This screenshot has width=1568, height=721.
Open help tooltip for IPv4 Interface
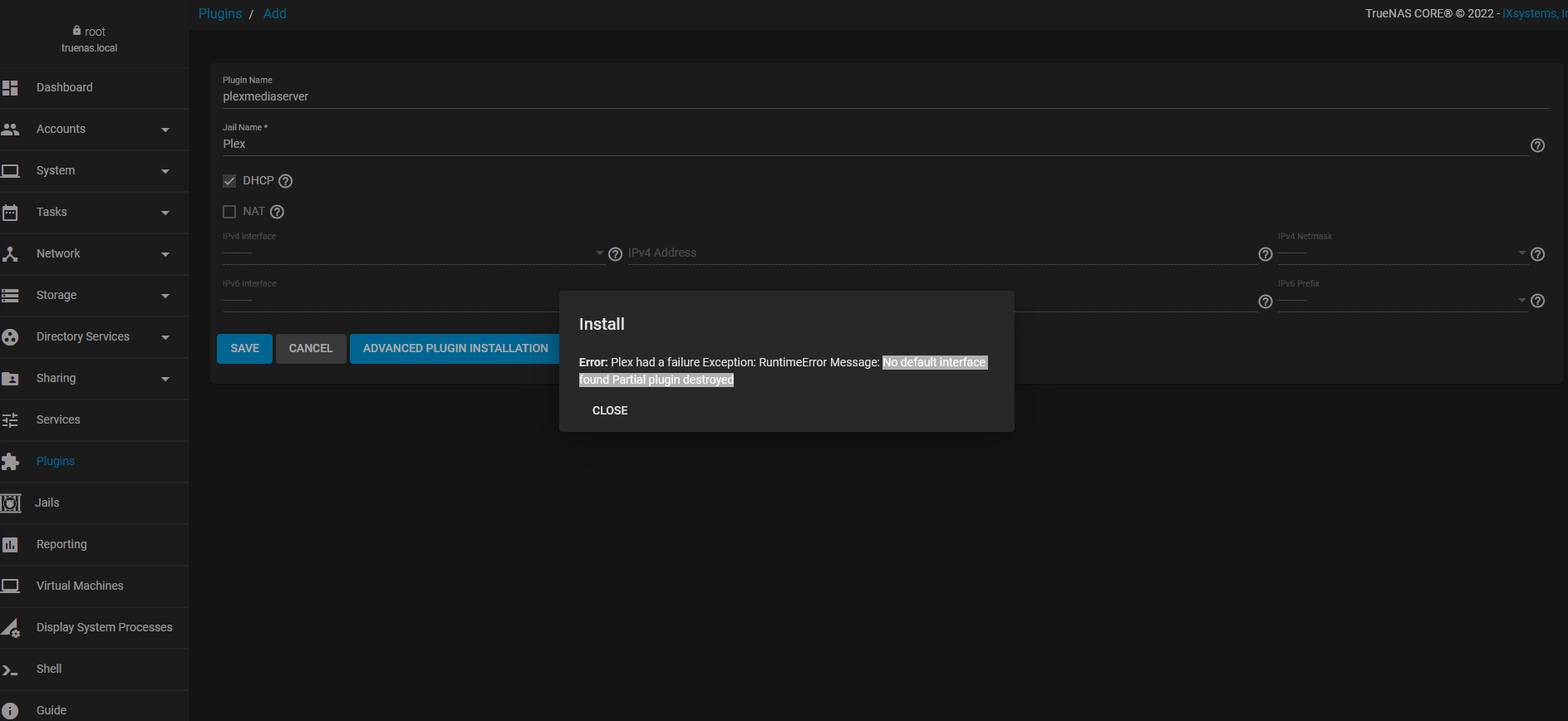615,254
